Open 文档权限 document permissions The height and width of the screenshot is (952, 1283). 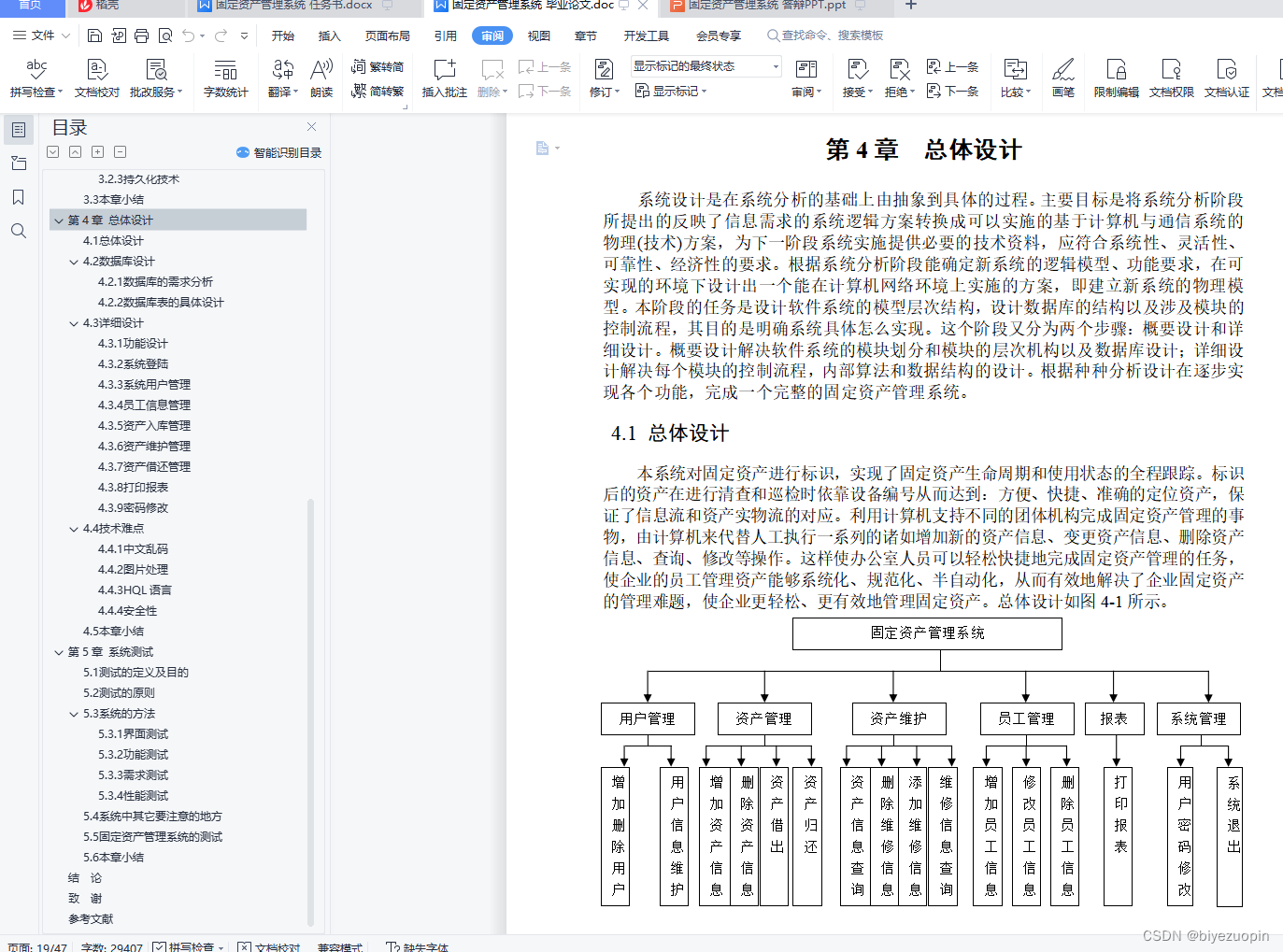tap(1172, 78)
